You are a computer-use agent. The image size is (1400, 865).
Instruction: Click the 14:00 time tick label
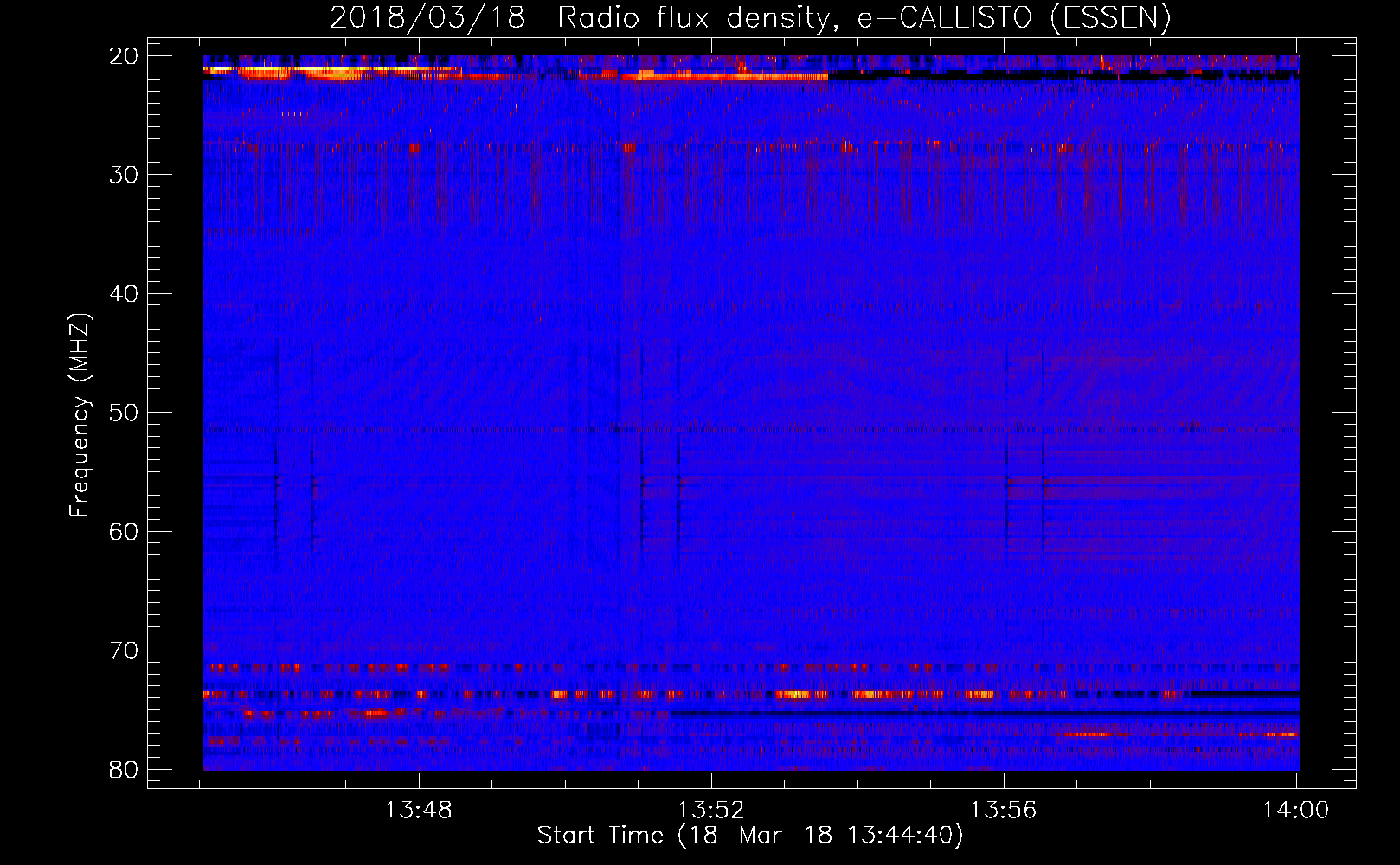click(x=1296, y=811)
